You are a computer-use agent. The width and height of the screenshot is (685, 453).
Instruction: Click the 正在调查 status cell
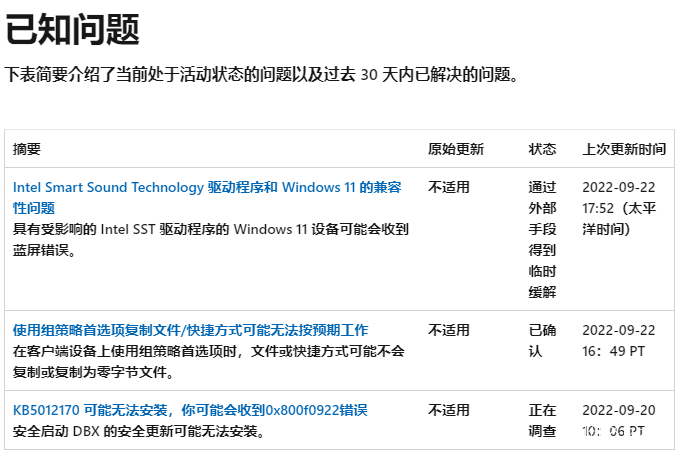pyautogui.click(x=542, y=420)
